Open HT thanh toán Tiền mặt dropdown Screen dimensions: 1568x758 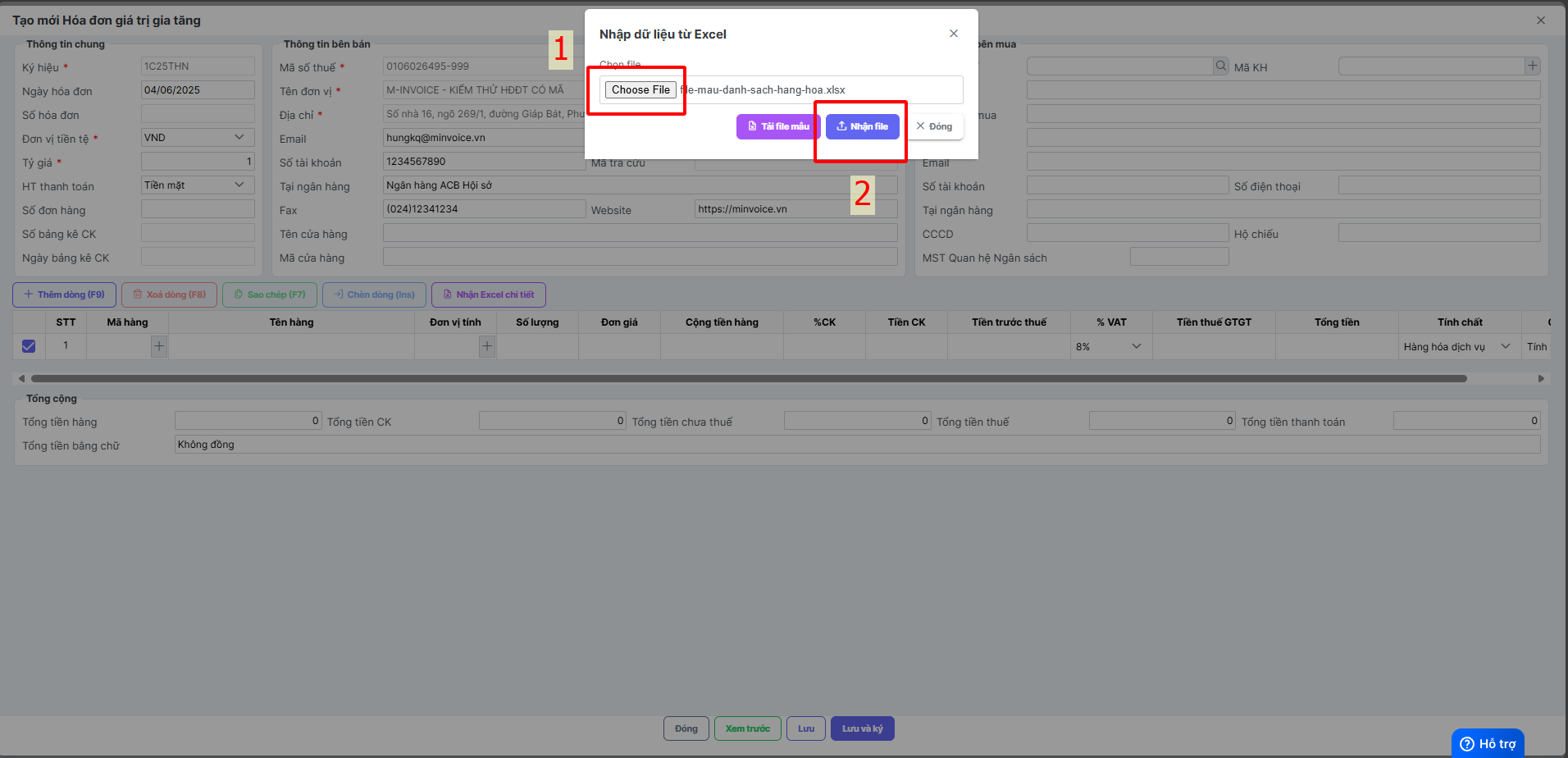point(198,185)
